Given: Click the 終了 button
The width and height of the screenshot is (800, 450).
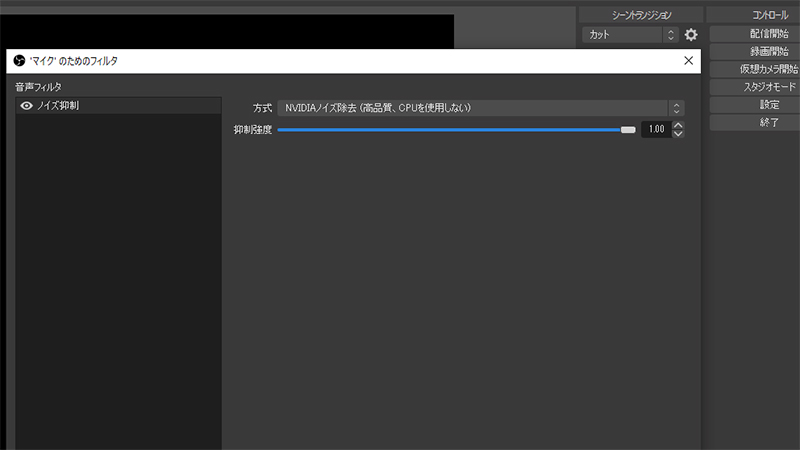Looking at the screenshot, I should pyautogui.click(x=755, y=123).
